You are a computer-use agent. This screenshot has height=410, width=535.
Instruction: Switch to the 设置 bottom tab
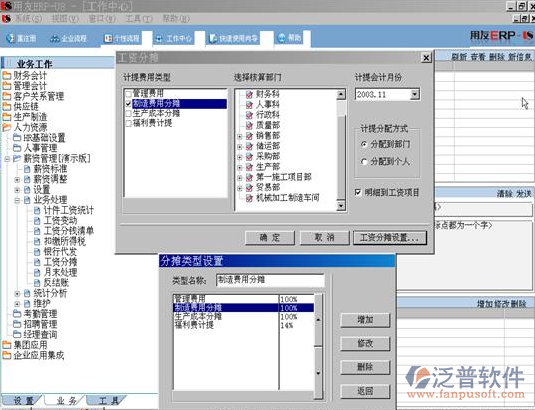coord(23,400)
